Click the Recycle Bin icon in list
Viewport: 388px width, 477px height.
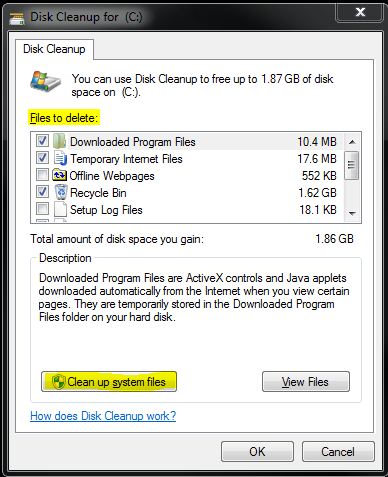[x=61, y=192]
